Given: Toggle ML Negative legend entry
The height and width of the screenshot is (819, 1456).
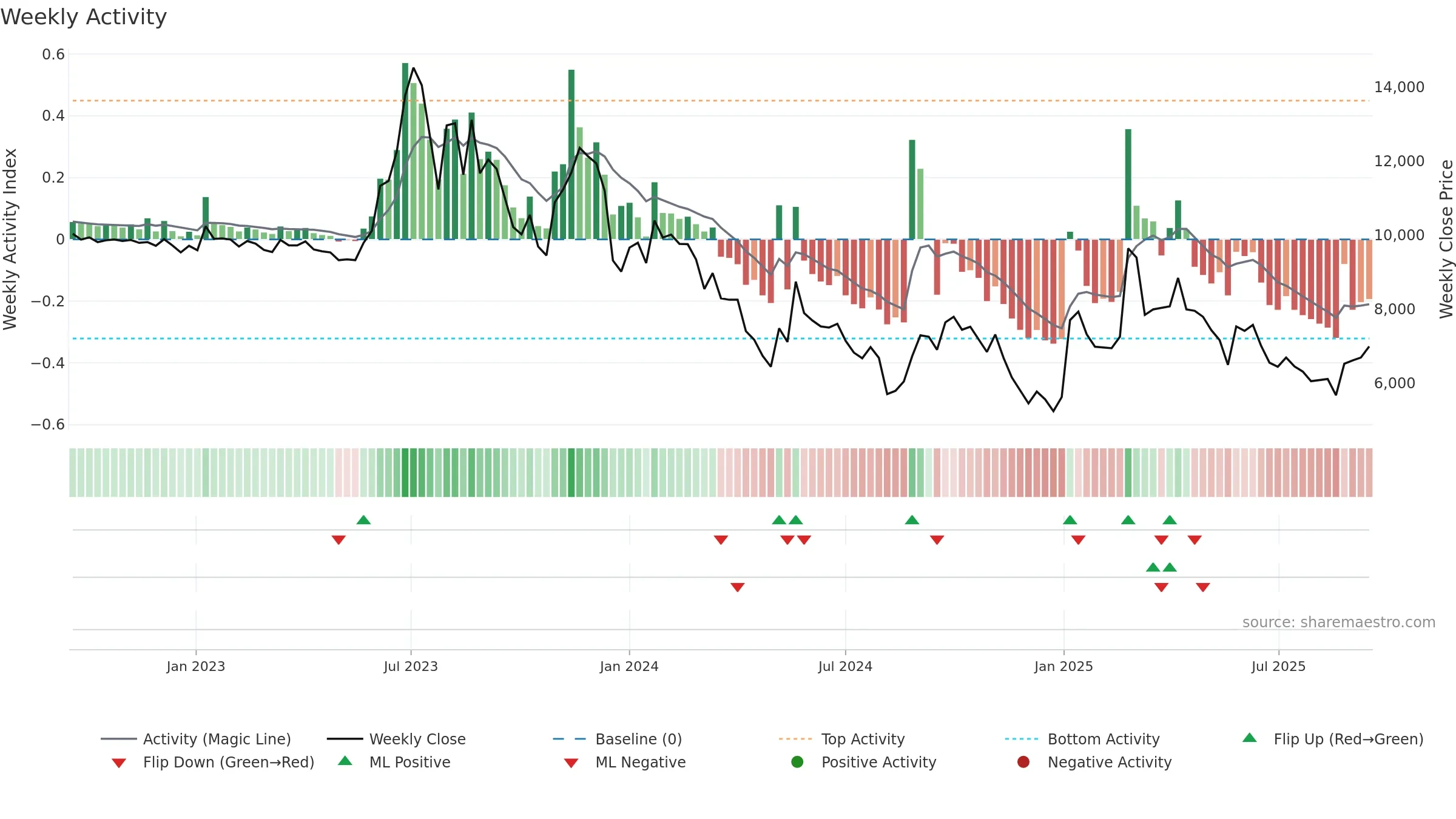Looking at the screenshot, I should click(624, 762).
